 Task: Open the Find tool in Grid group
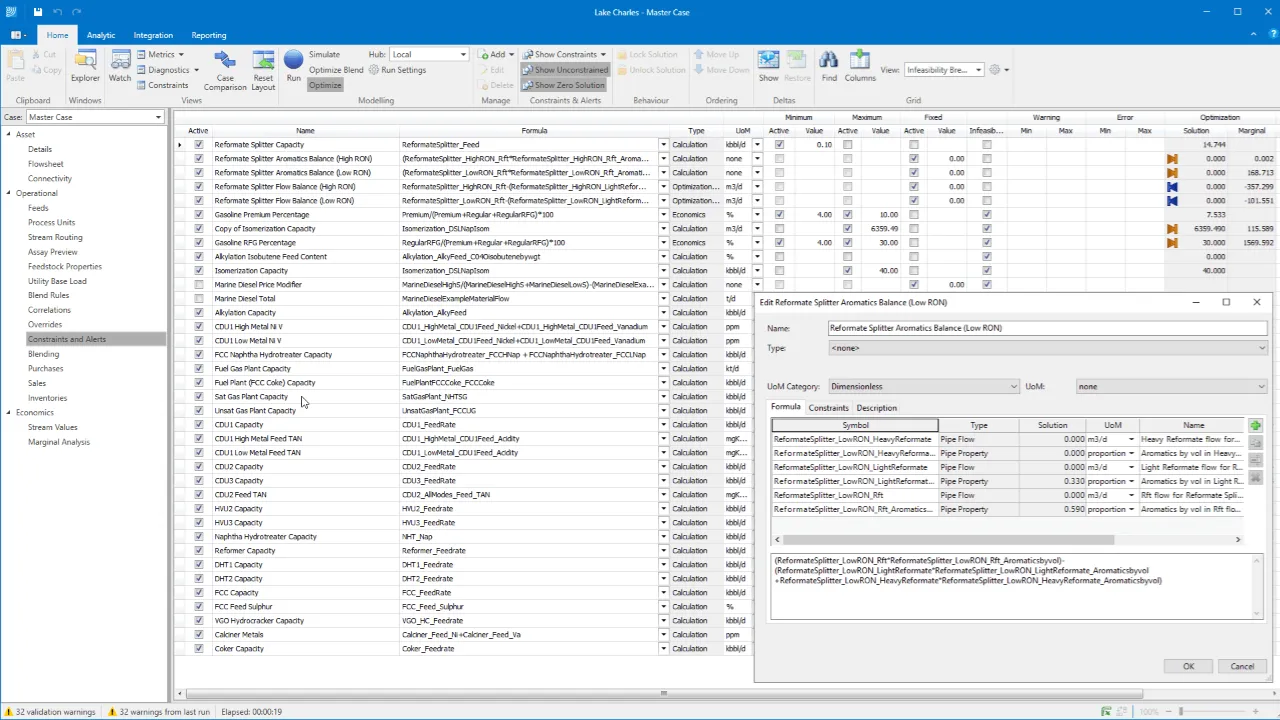829,65
